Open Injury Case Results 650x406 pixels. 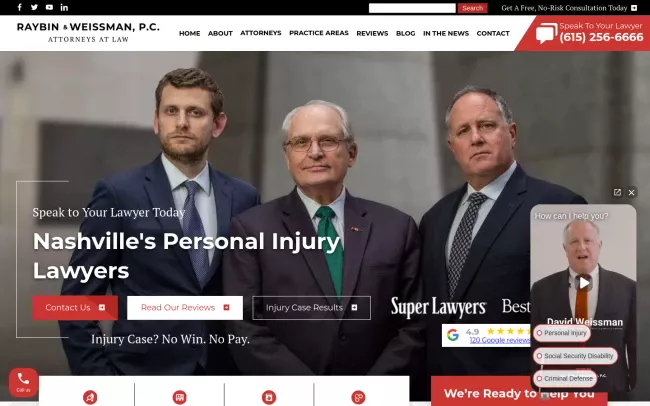point(311,308)
